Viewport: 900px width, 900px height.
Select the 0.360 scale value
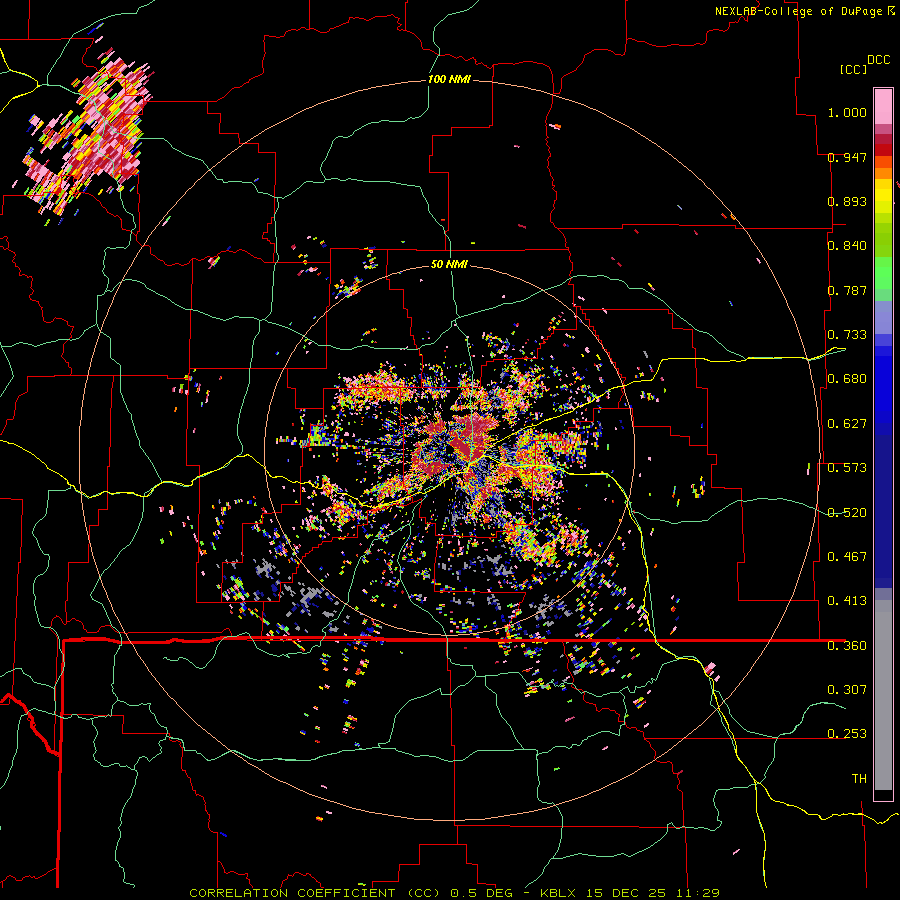click(x=847, y=646)
